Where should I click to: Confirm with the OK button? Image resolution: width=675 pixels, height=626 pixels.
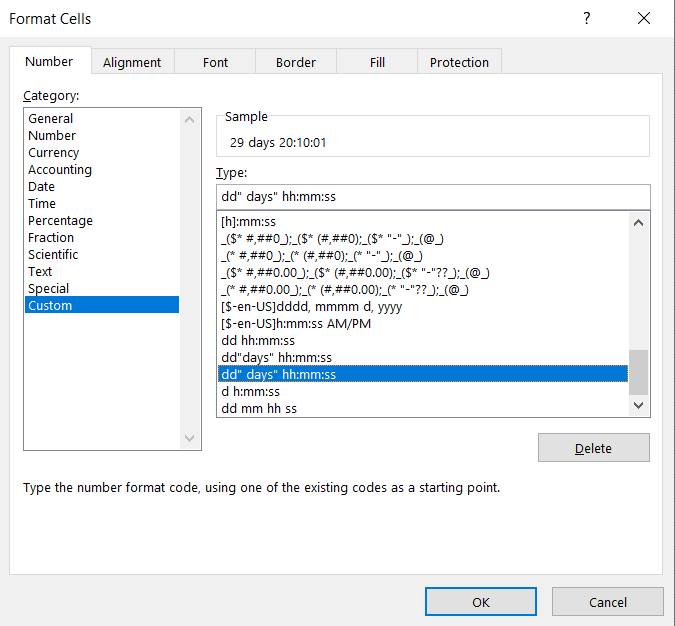coord(480,602)
